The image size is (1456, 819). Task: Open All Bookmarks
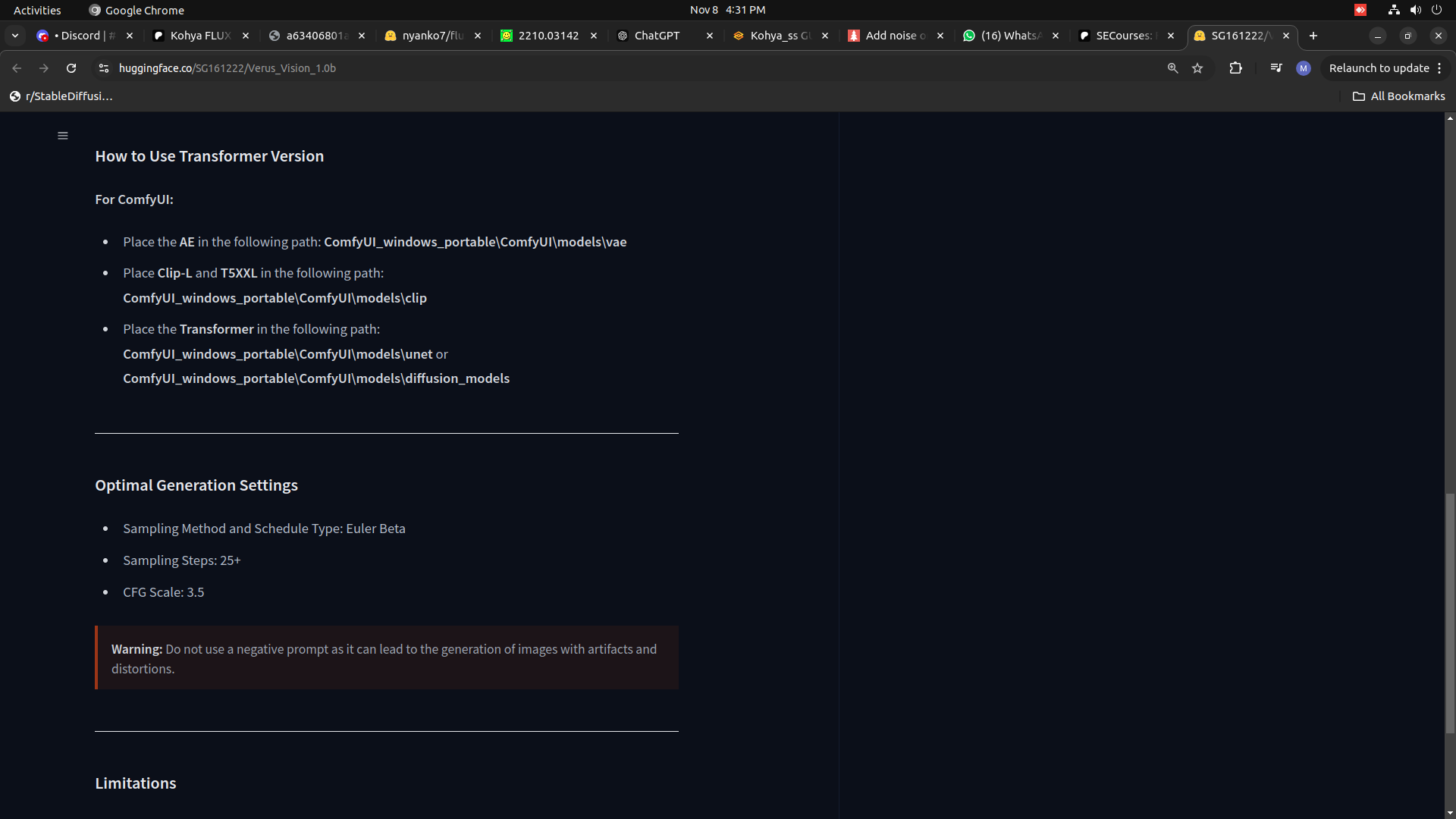(1398, 96)
